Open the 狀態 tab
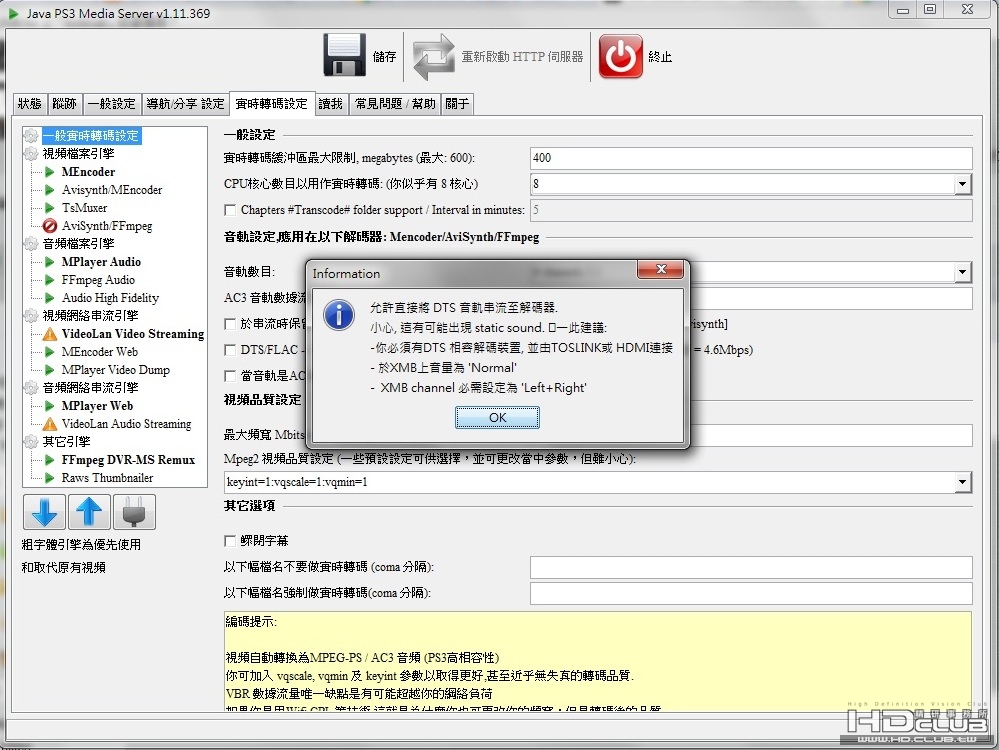Viewport: 999px width, 750px height. pyautogui.click(x=29, y=104)
